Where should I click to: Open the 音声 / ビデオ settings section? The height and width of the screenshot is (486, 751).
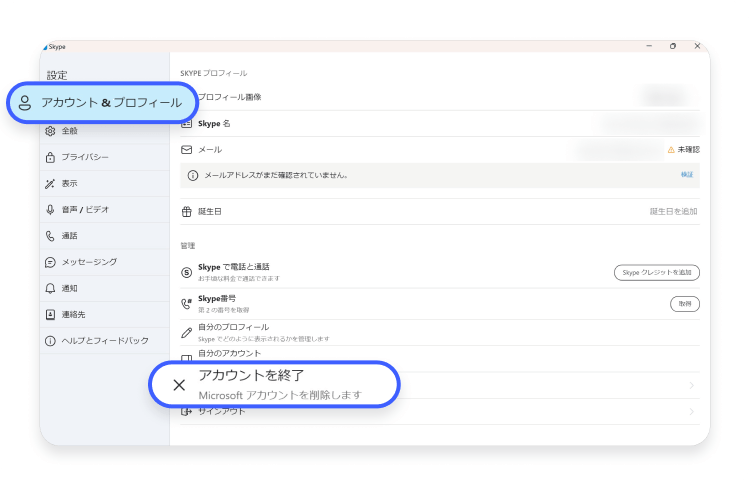click(105, 210)
